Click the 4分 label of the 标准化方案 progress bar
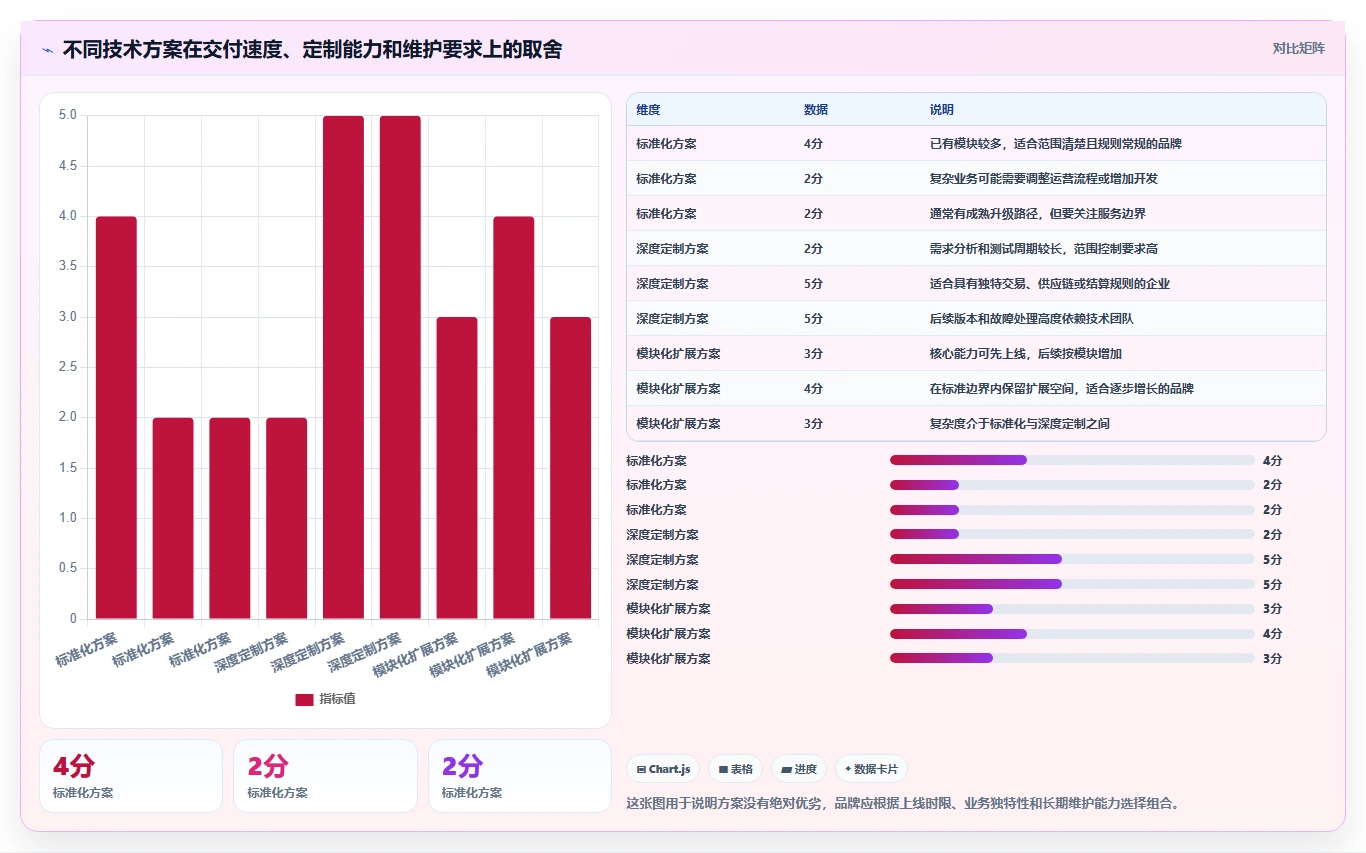The height and width of the screenshot is (853, 1366). [x=1272, y=461]
